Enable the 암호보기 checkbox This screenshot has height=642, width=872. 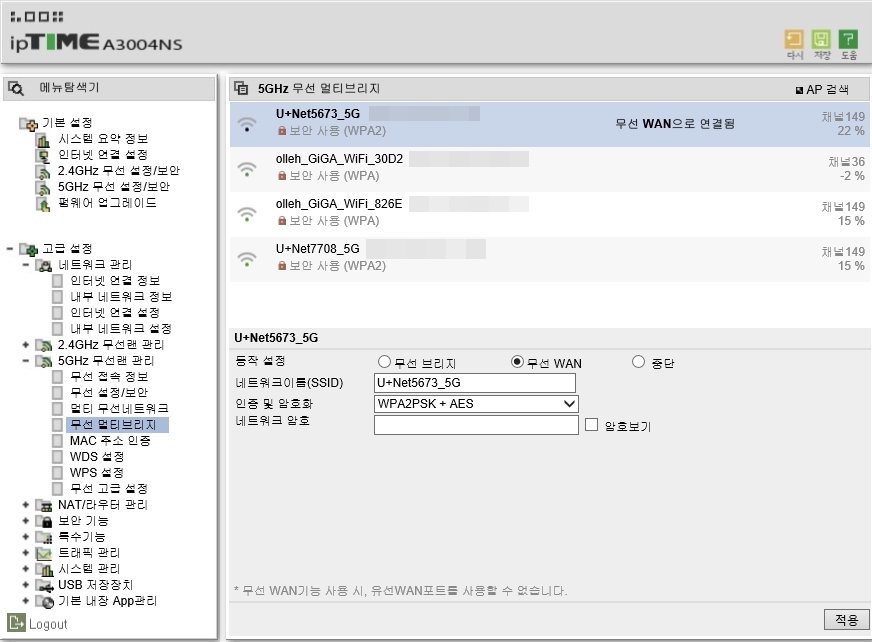point(591,424)
